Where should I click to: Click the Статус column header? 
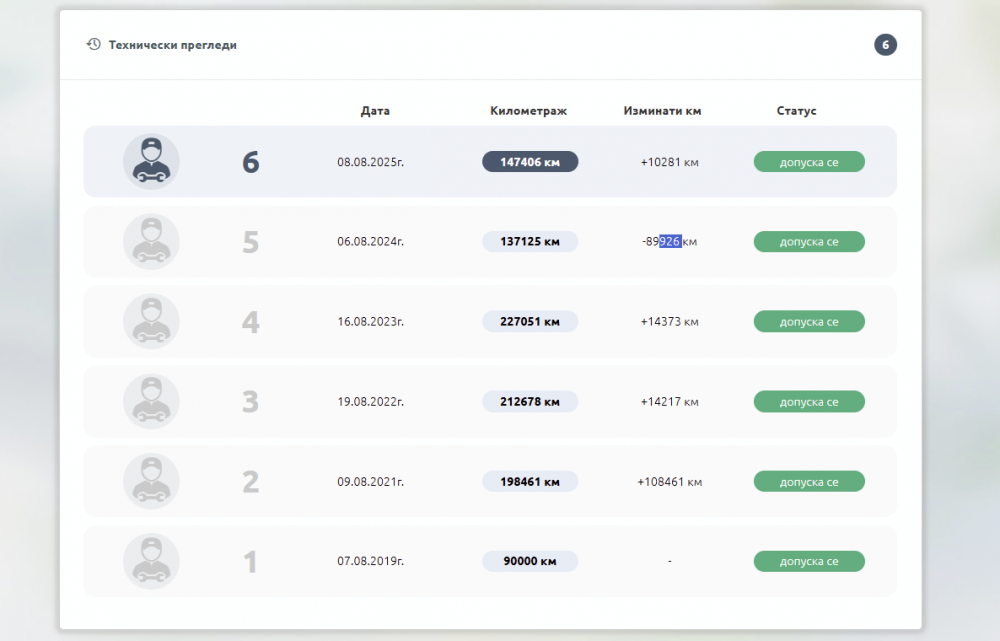[796, 111]
